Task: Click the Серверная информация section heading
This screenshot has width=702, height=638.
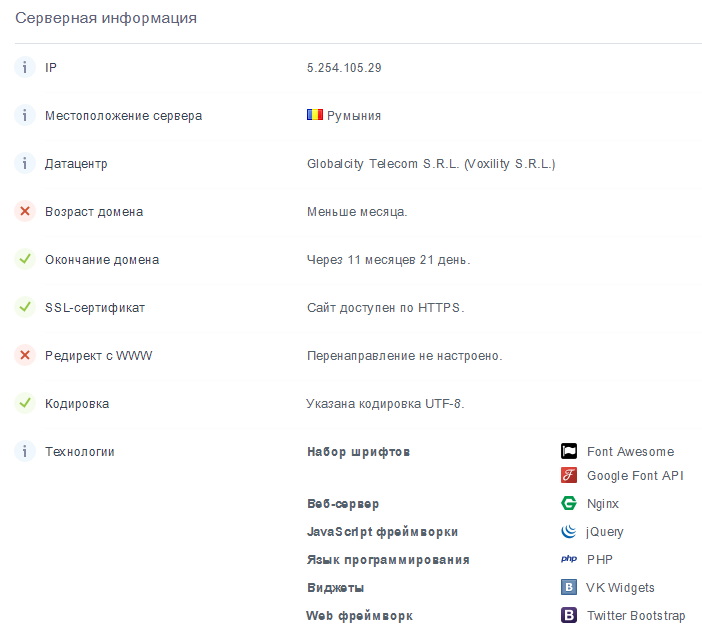Action: pyautogui.click(x=106, y=18)
